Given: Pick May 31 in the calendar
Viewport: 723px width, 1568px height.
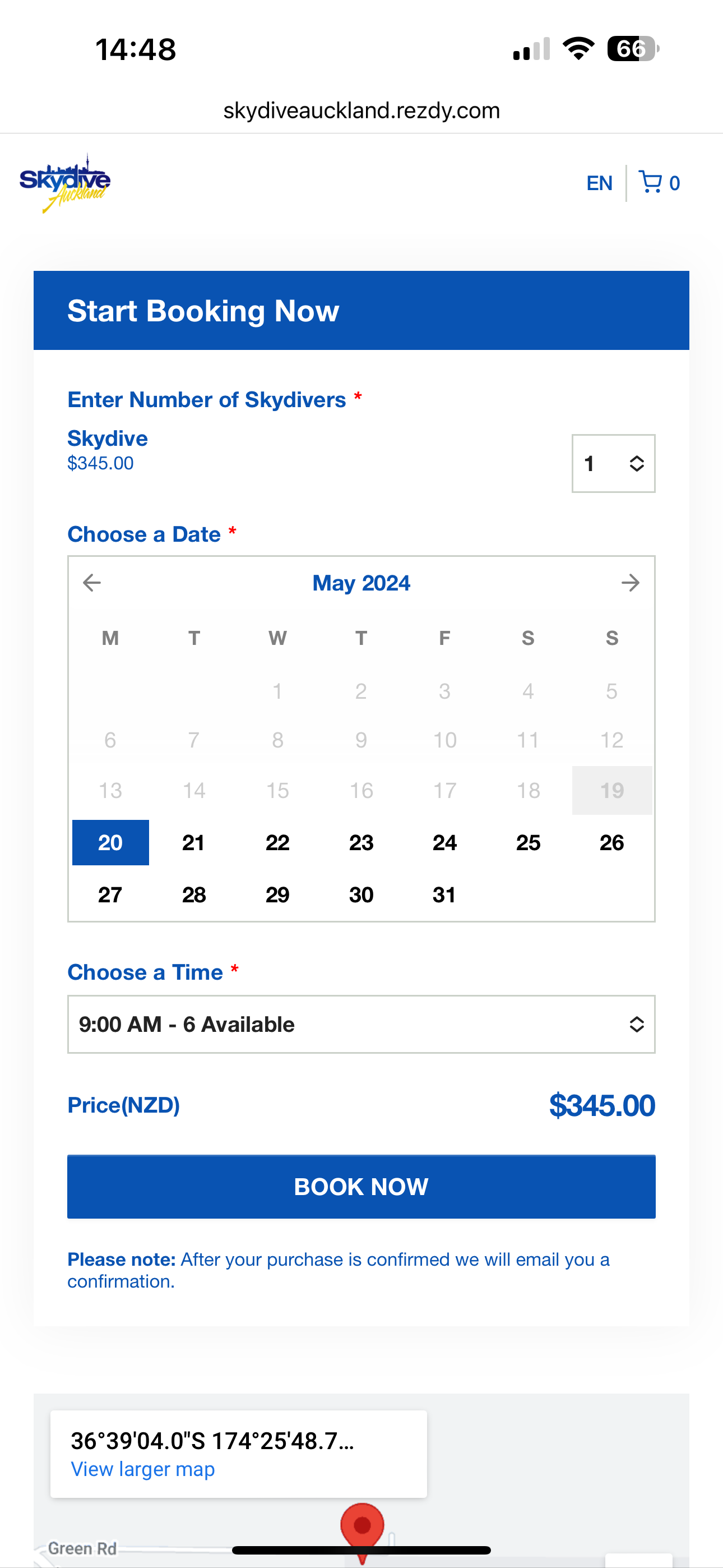Looking at the screenshot, I should pyautogui.click(x=444, y=895).
